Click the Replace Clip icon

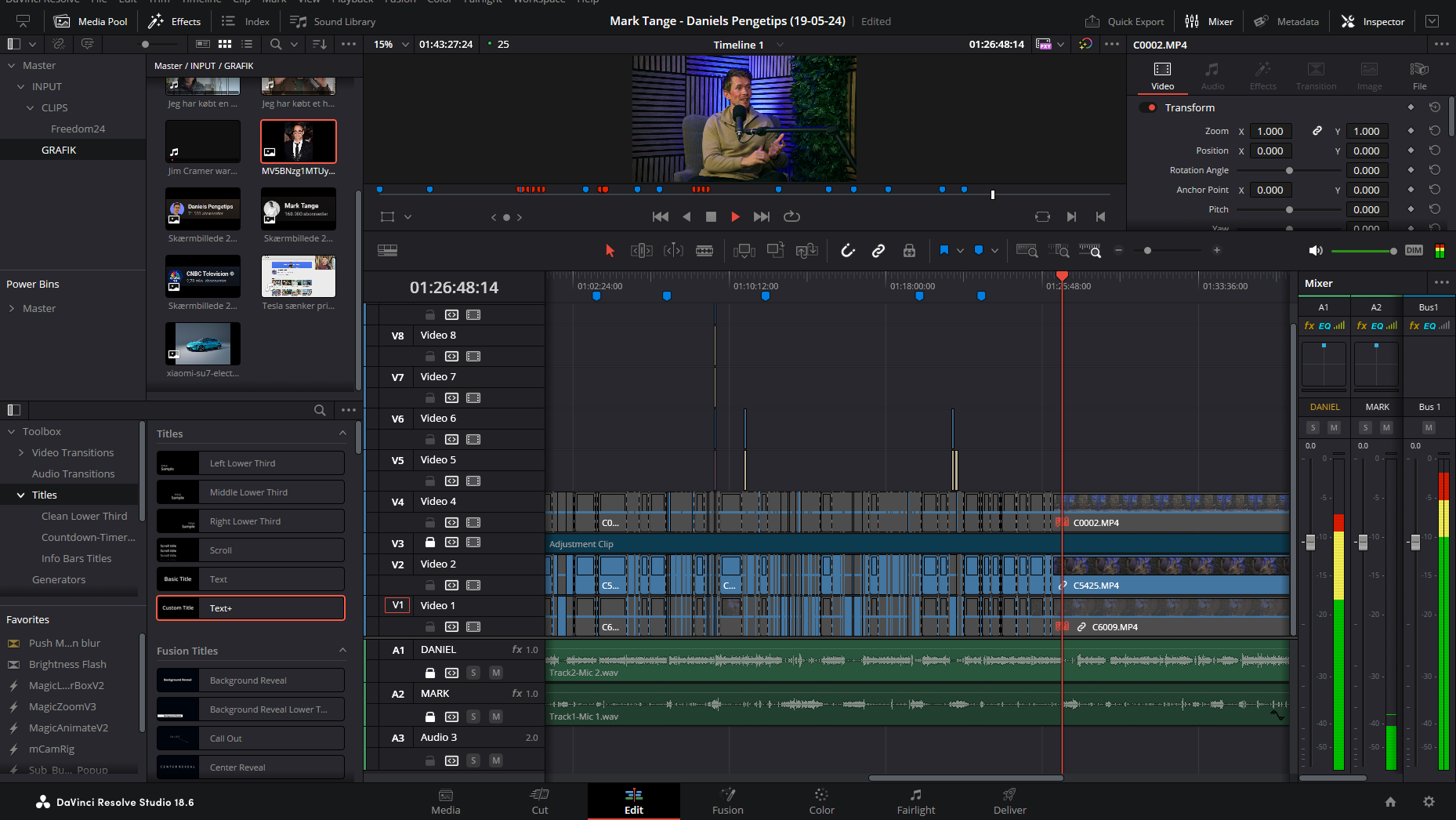(806, 250)
